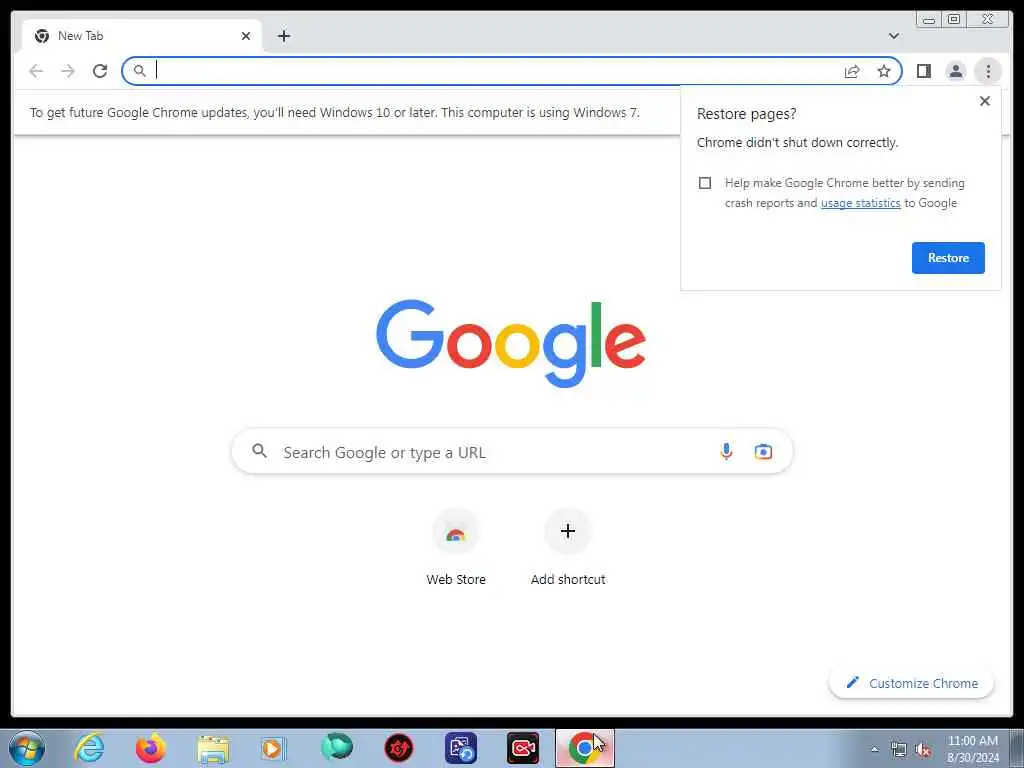Reload the page with the refresh icon

[x=100, y=71]
